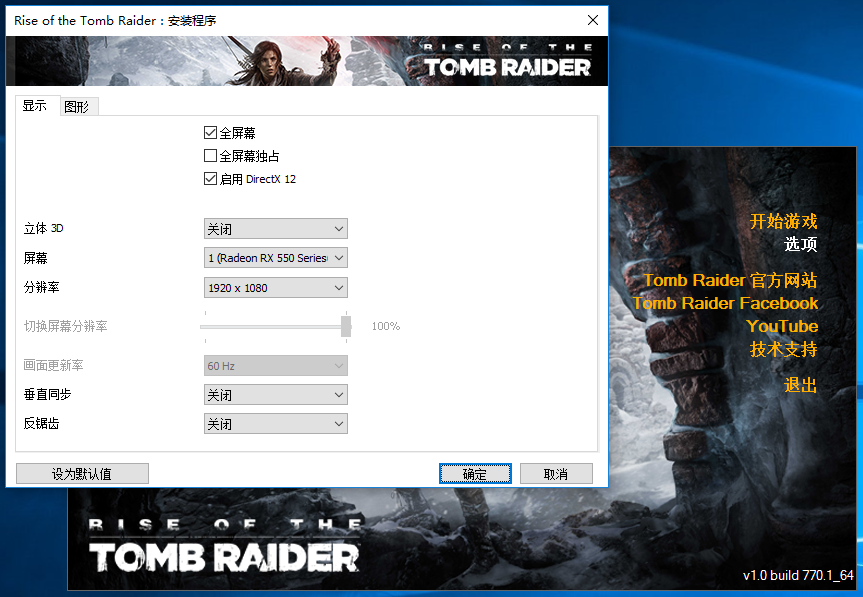Click the v1.0 build 770.1_64 version text

click(x=798, y=576)
